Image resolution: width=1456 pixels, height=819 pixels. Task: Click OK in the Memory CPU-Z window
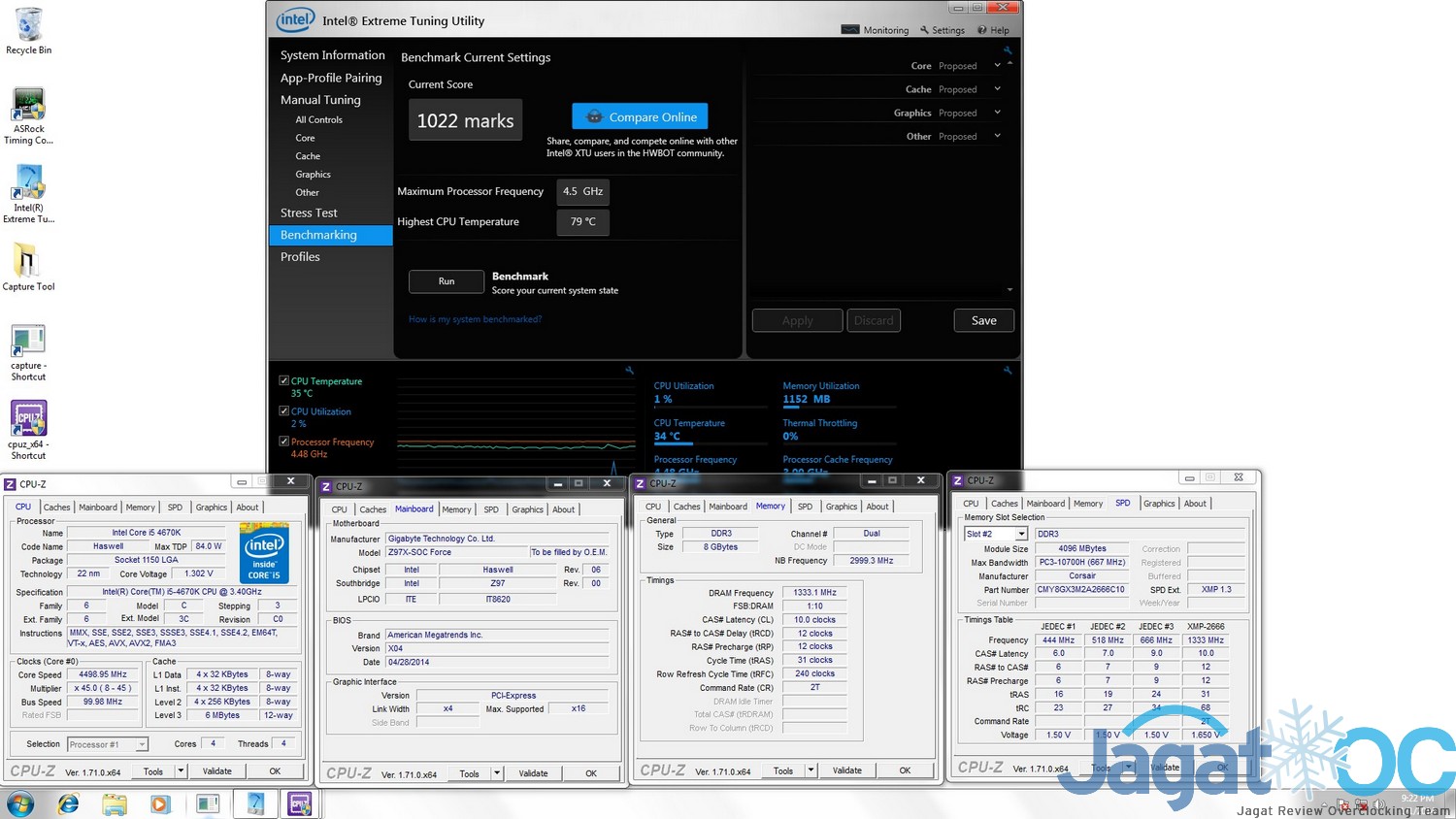click(x=905, y=770)
